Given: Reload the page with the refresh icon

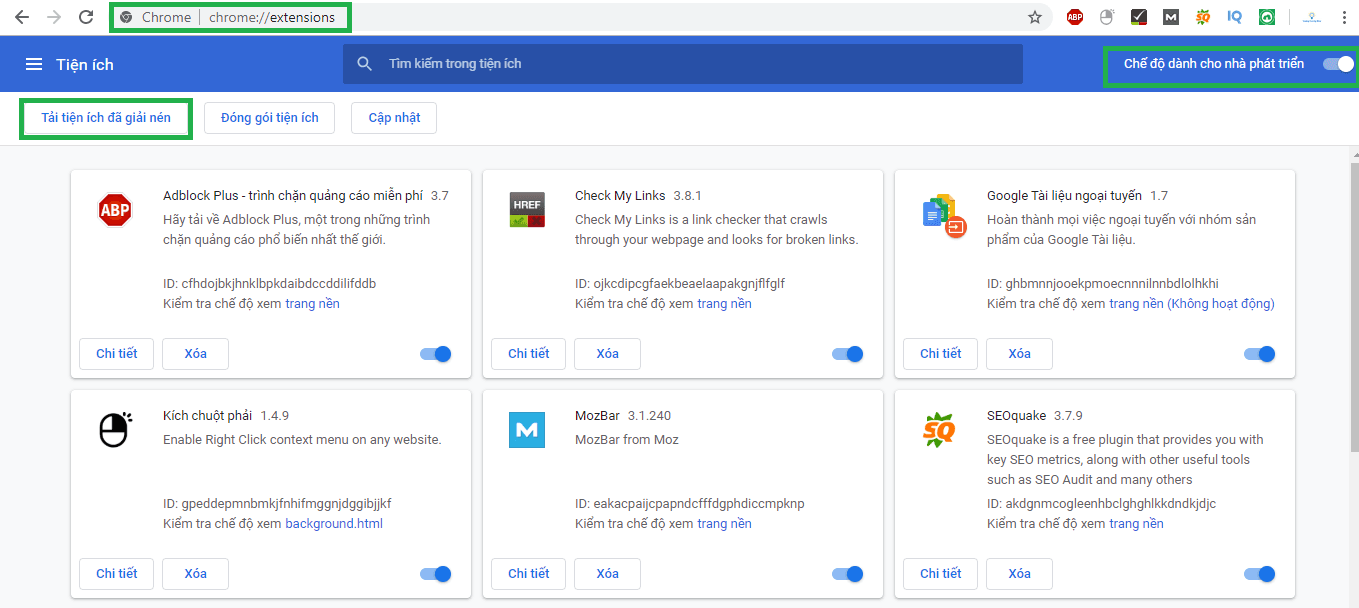Looking at the screenshot, I should coord(86,17).
